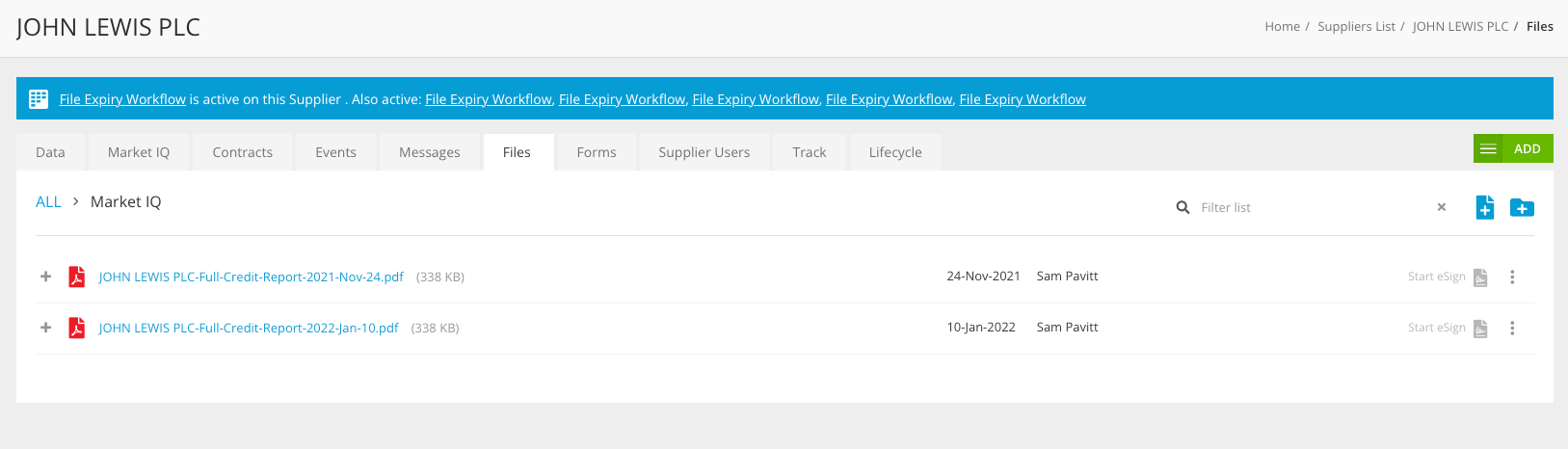
Task: Switch to the Data tab
Action: click(50, 152)
